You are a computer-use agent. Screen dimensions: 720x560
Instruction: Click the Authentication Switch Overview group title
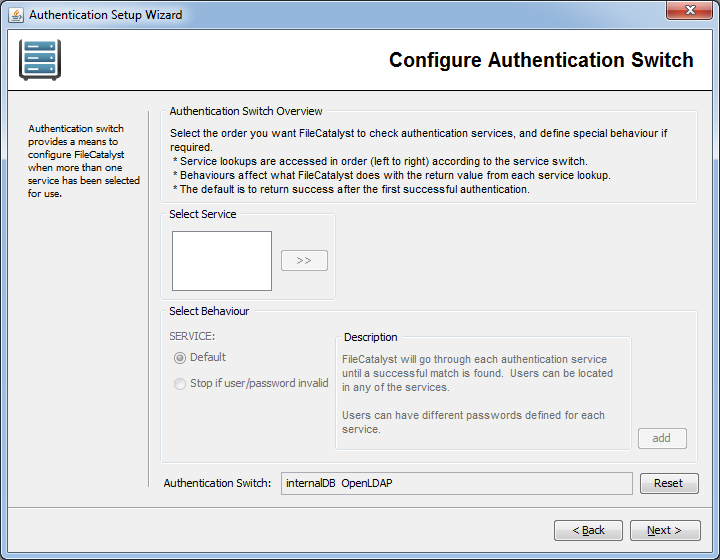point(246,111)
